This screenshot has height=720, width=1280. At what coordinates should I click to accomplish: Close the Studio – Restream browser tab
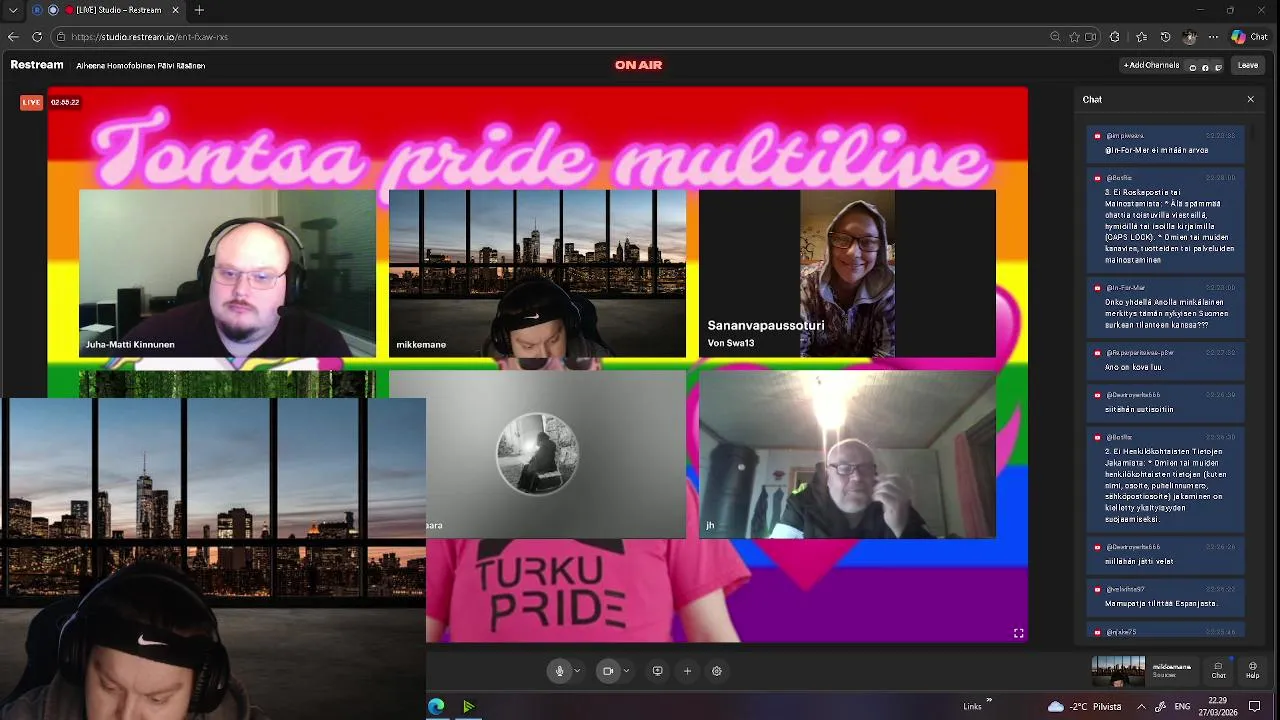[176, 10]
